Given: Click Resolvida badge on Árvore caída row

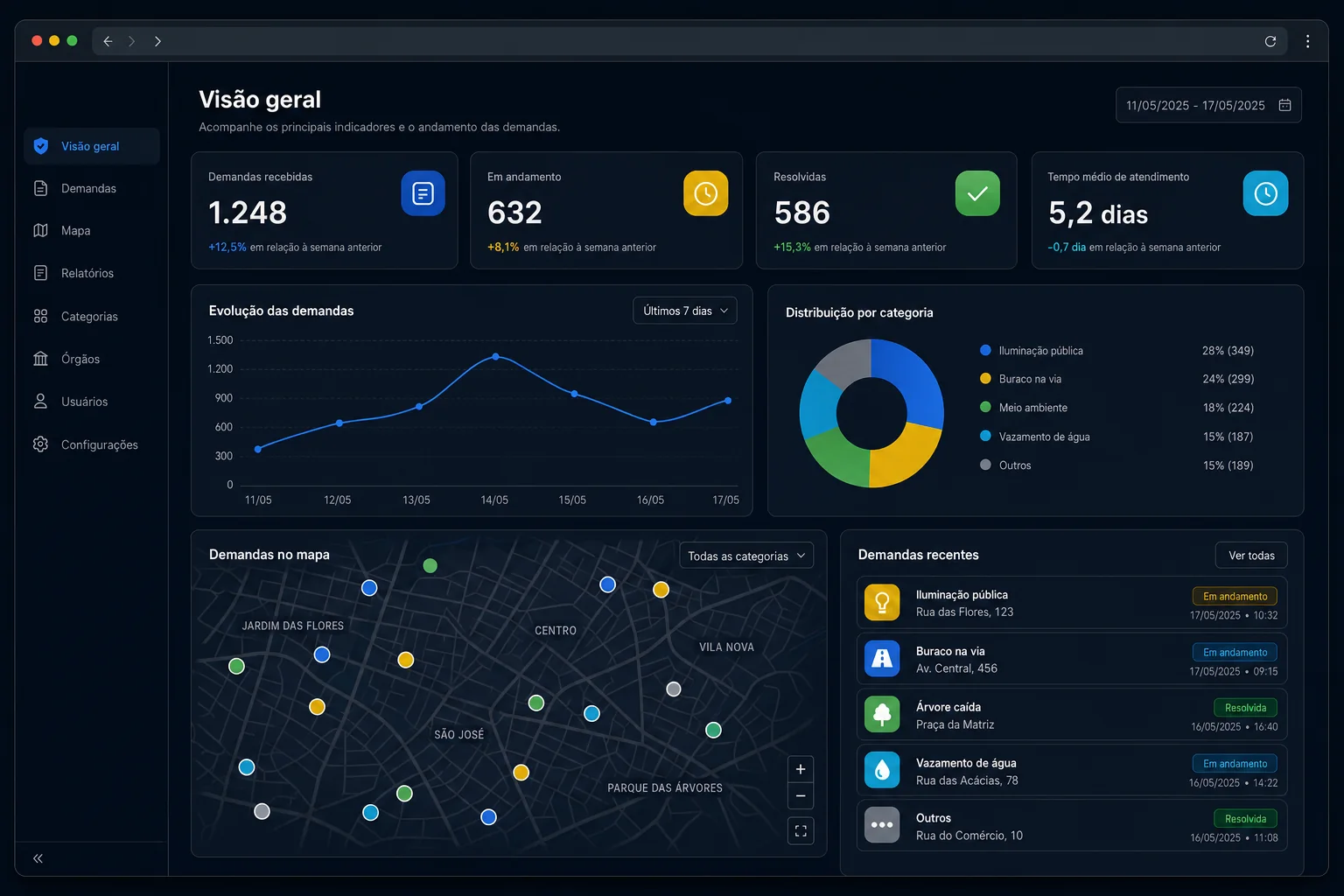Looking at the screenshot, I should click(1245, 708).
